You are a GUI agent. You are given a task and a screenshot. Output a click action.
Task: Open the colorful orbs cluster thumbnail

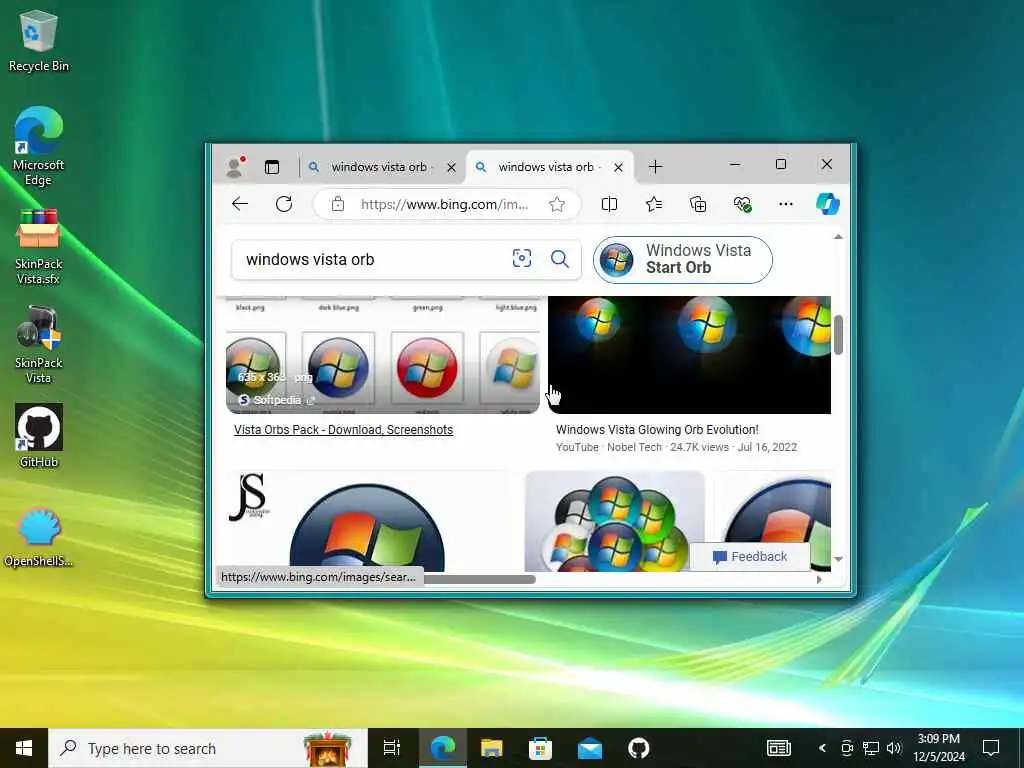point(615,521)
